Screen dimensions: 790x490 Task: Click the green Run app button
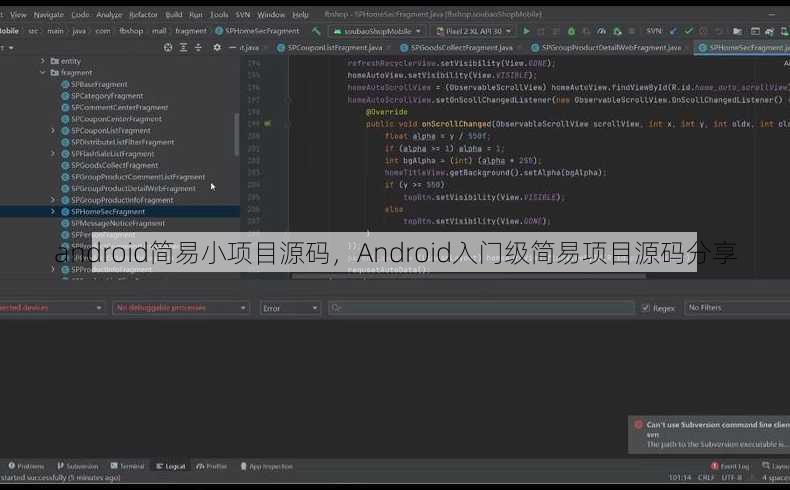click(526, 31)
